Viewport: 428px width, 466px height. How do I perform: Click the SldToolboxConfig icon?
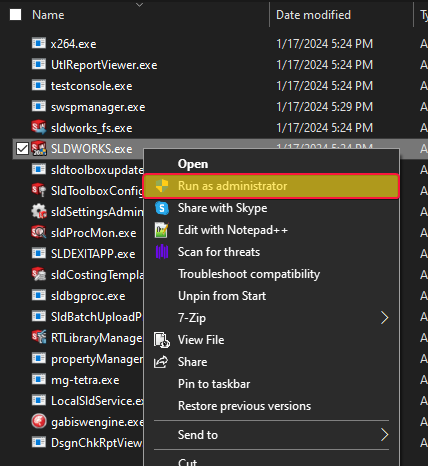coord(39,190)
